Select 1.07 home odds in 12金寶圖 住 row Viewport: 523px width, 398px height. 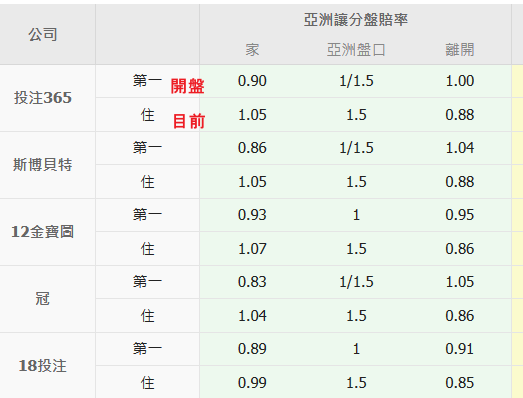coord(252,249)
